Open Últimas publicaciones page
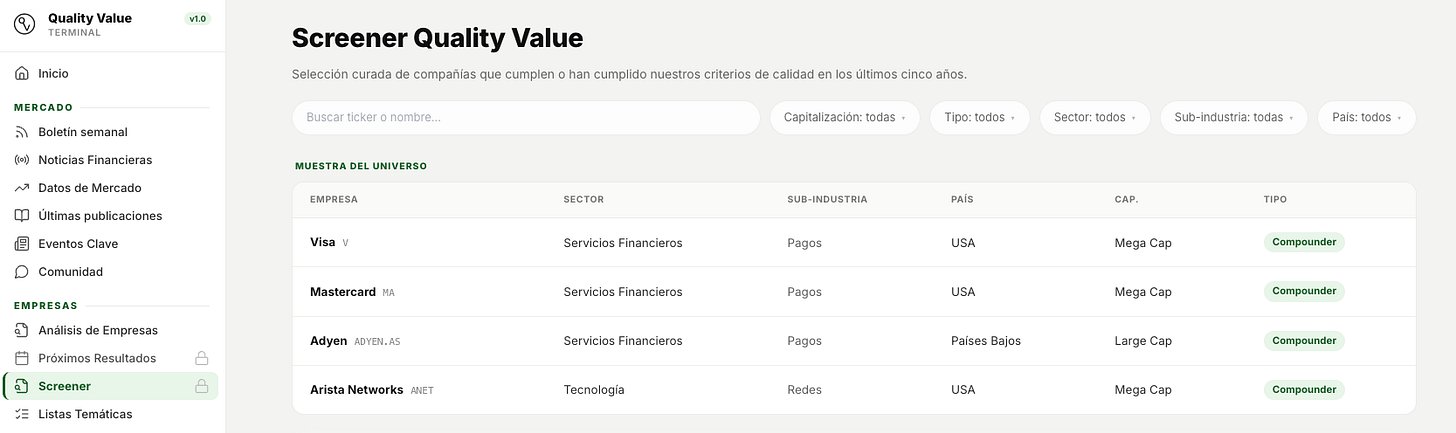This screenshot has width=1456, height=433. pyautogui.click(x=111, y=216)
